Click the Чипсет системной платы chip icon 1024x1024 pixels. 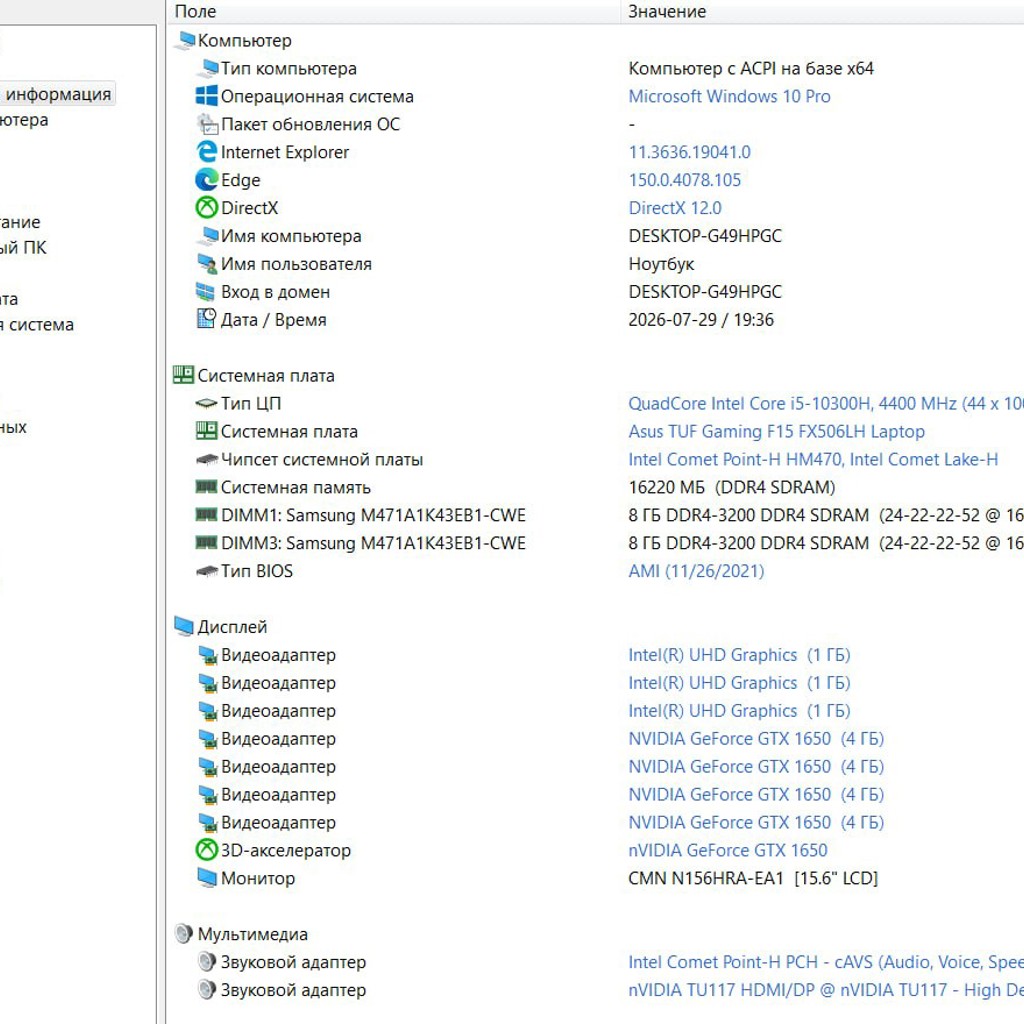pyautogui.click(x=207, y=460)
